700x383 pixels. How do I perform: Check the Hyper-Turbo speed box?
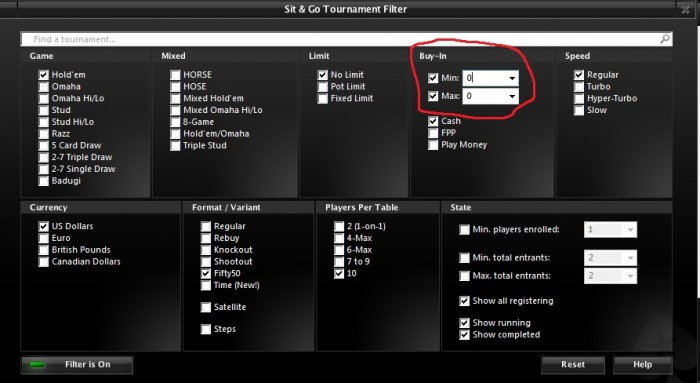[579, 98]
